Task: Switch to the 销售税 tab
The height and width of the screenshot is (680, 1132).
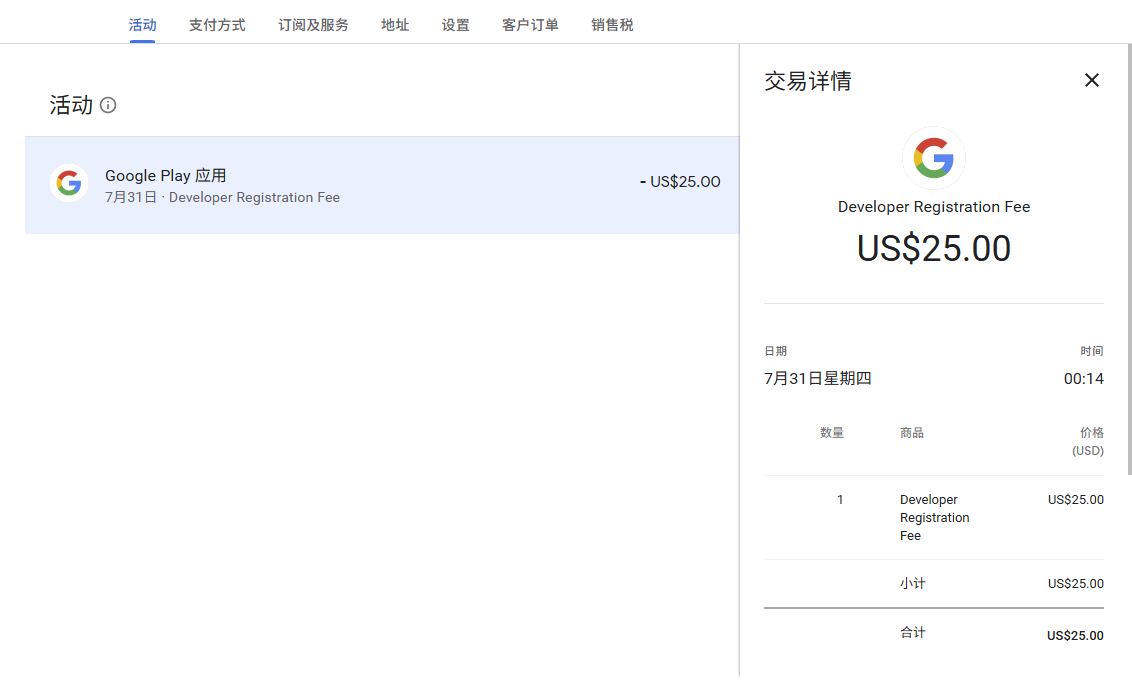Action: [612, 24]
